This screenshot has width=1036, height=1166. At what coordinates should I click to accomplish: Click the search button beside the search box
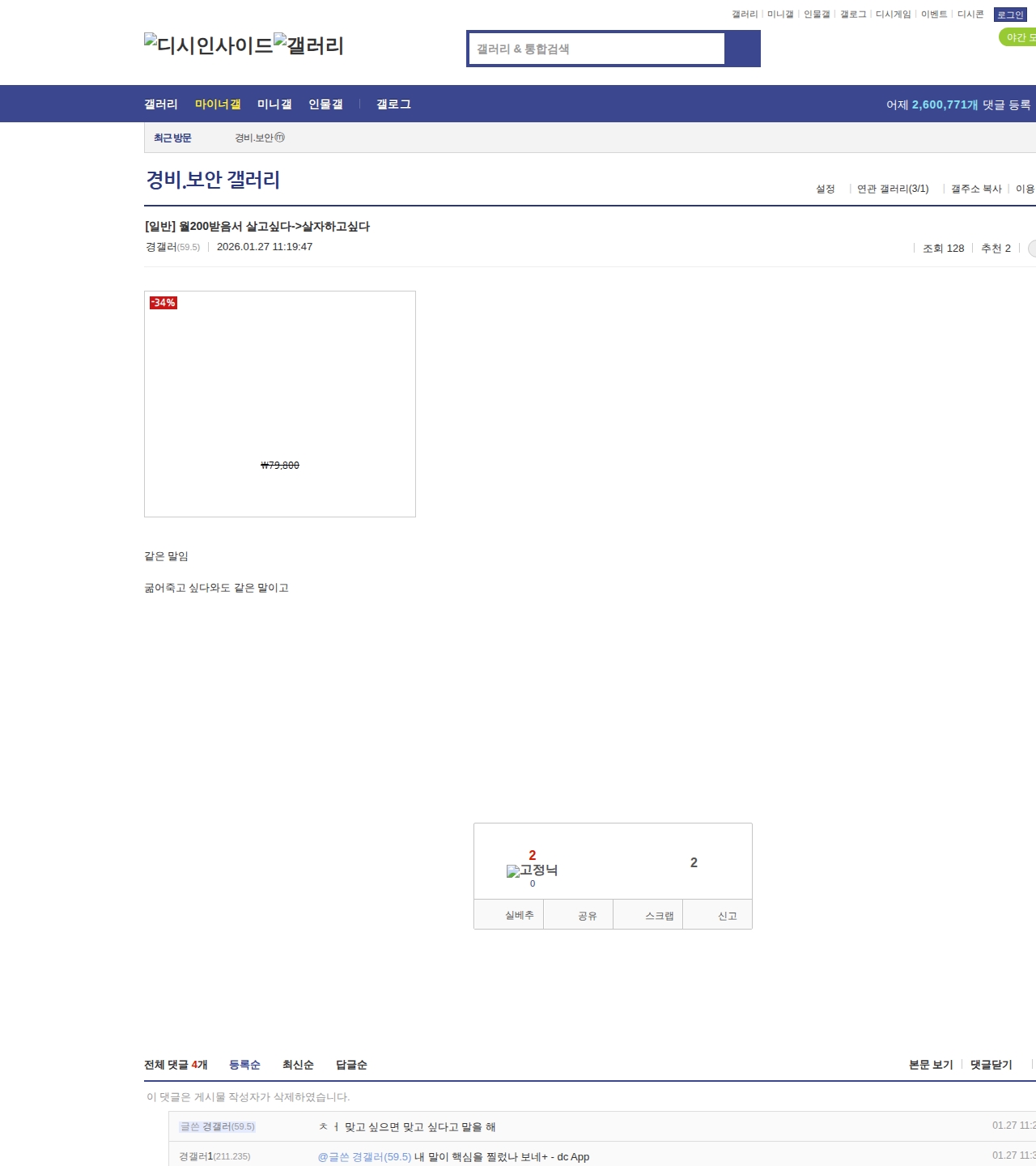(x=742, y=49)
